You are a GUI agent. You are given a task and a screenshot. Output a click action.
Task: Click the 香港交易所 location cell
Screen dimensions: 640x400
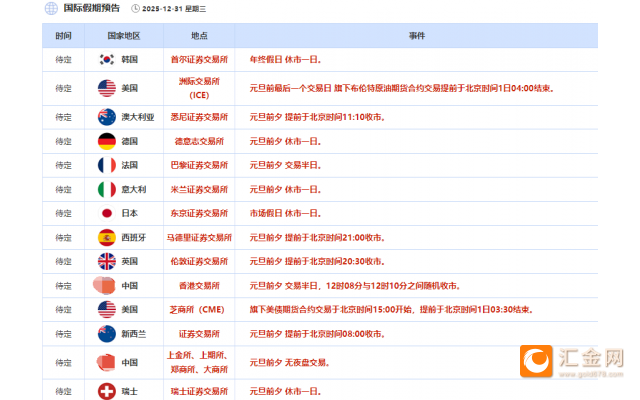[x=199, y=286]
